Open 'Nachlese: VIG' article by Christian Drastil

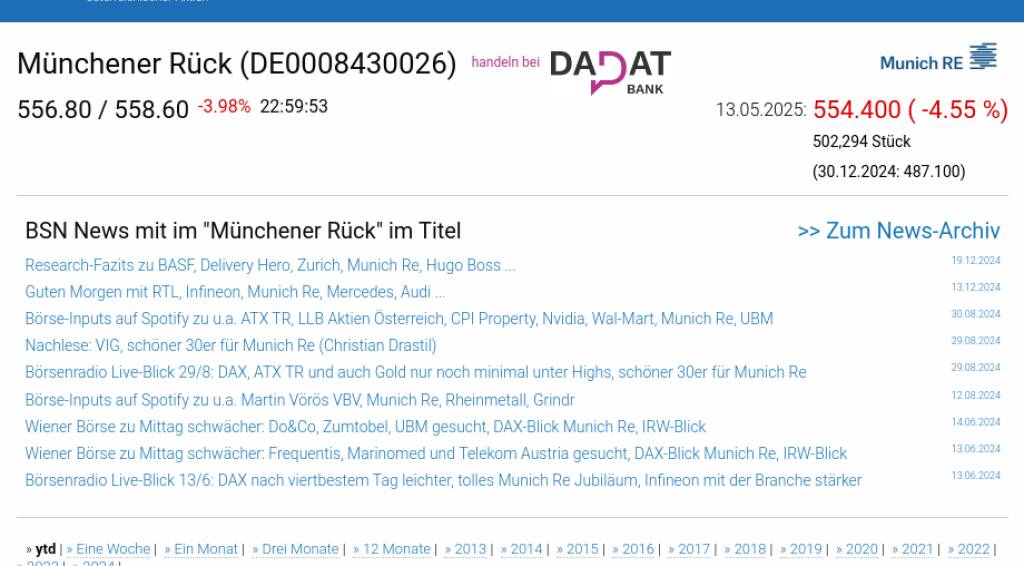(x=230, y=346)
